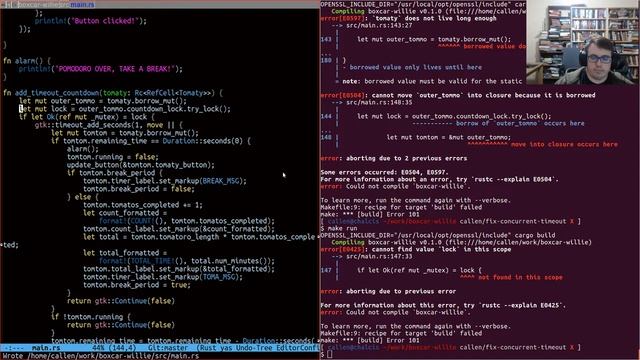This screenshot has width=640, height=360.
Task: Click error[E0425] cannot find value 'lock' in terminal
Action: coord(416,249)
